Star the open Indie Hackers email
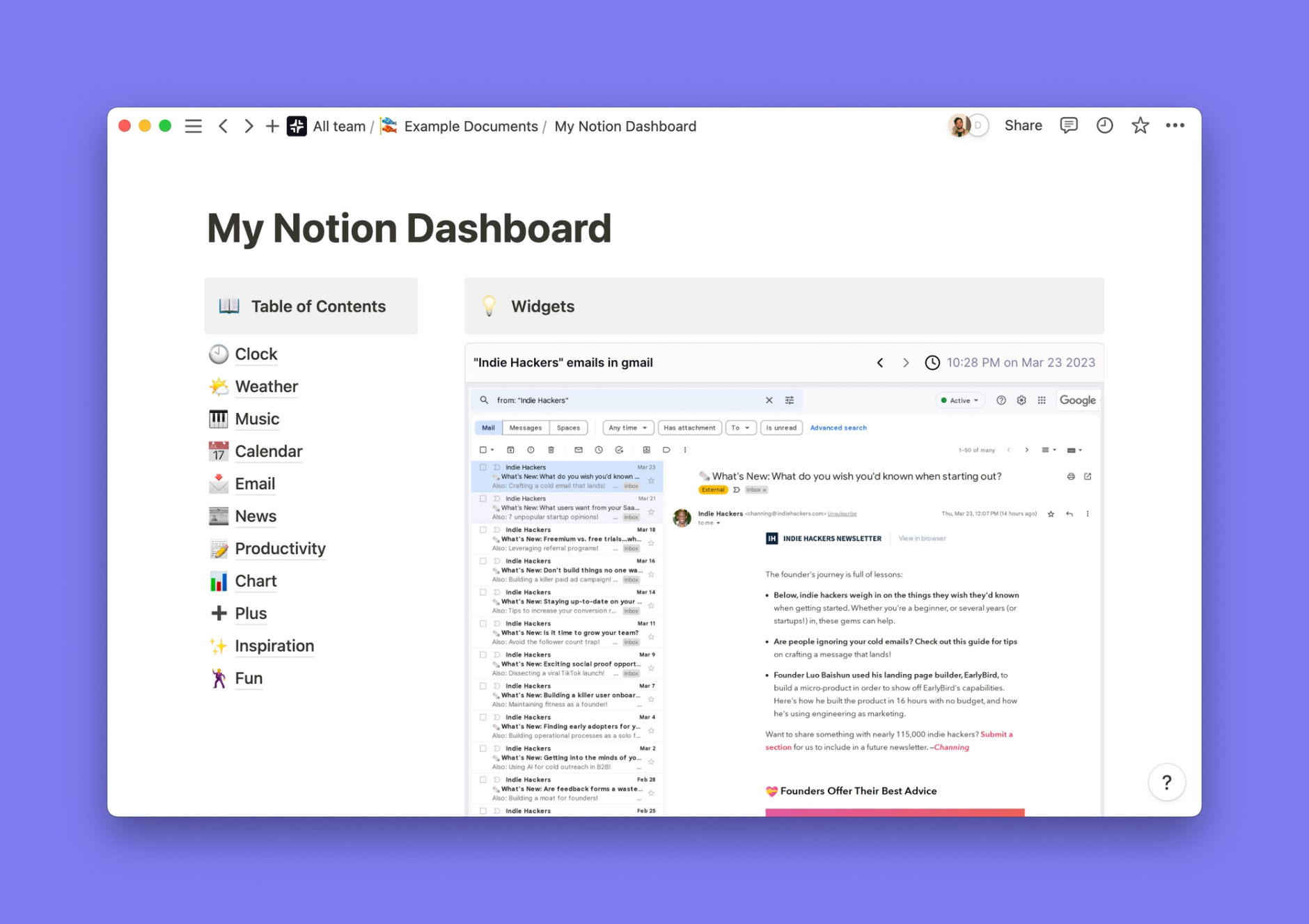Screen dimensions: 1309x924 1051,514
